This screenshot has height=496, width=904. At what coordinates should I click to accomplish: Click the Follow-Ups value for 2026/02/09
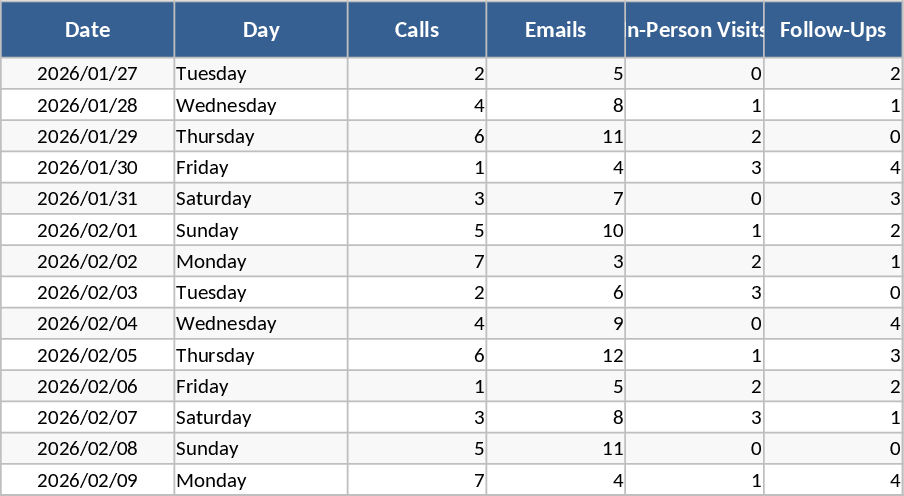(833, 480)
